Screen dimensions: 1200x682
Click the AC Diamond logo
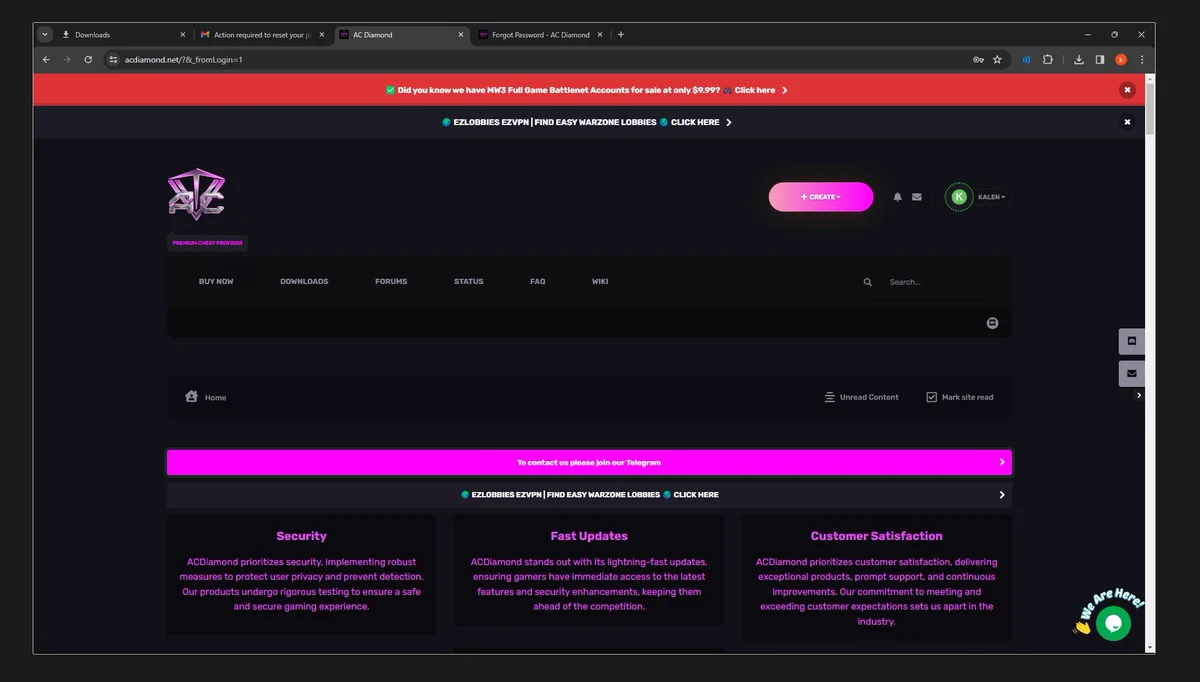click(196, 193)
